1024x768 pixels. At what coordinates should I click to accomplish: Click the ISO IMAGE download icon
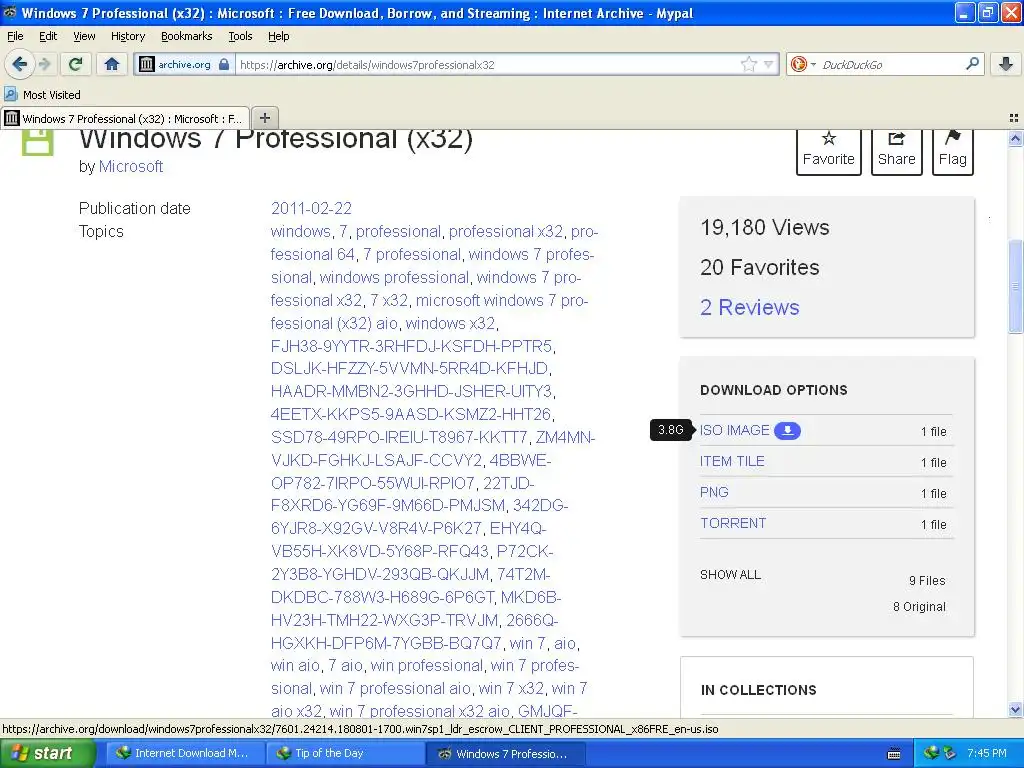tap(787, 430)
